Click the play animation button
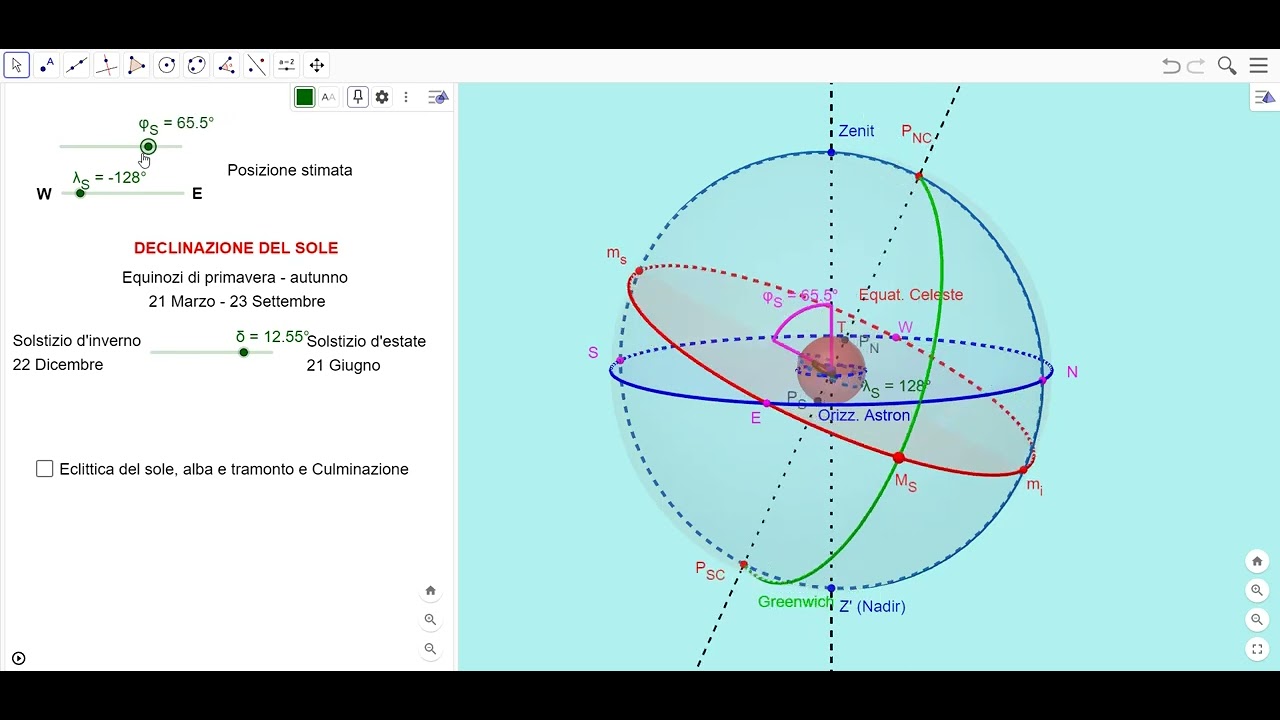Screen dimensions: 1280x720 point(18,658)
